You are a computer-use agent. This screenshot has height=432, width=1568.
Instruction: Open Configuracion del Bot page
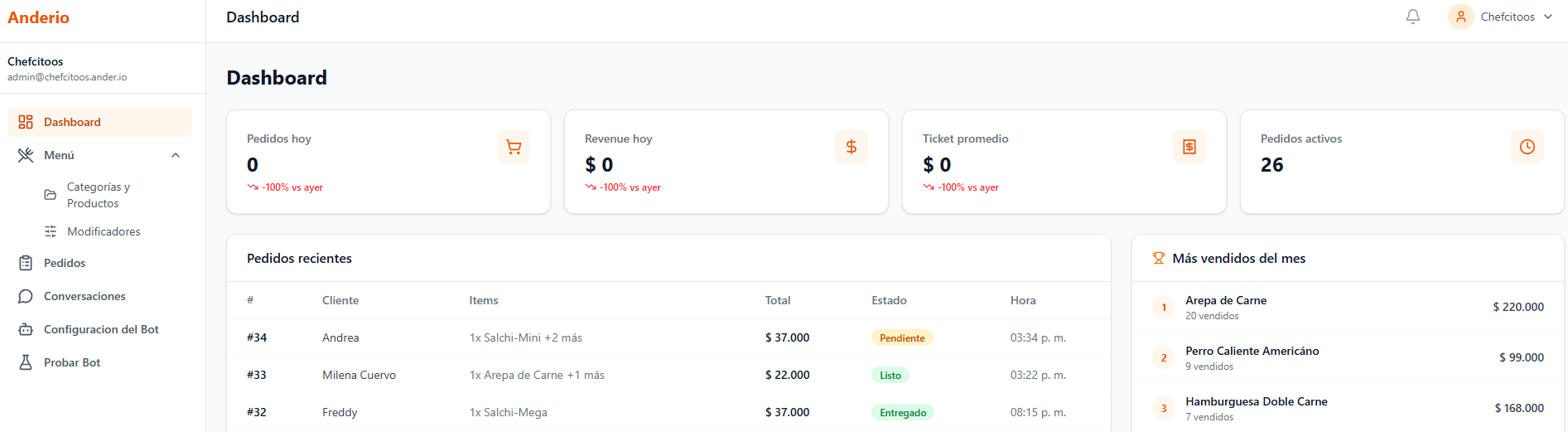pos(101,329)
